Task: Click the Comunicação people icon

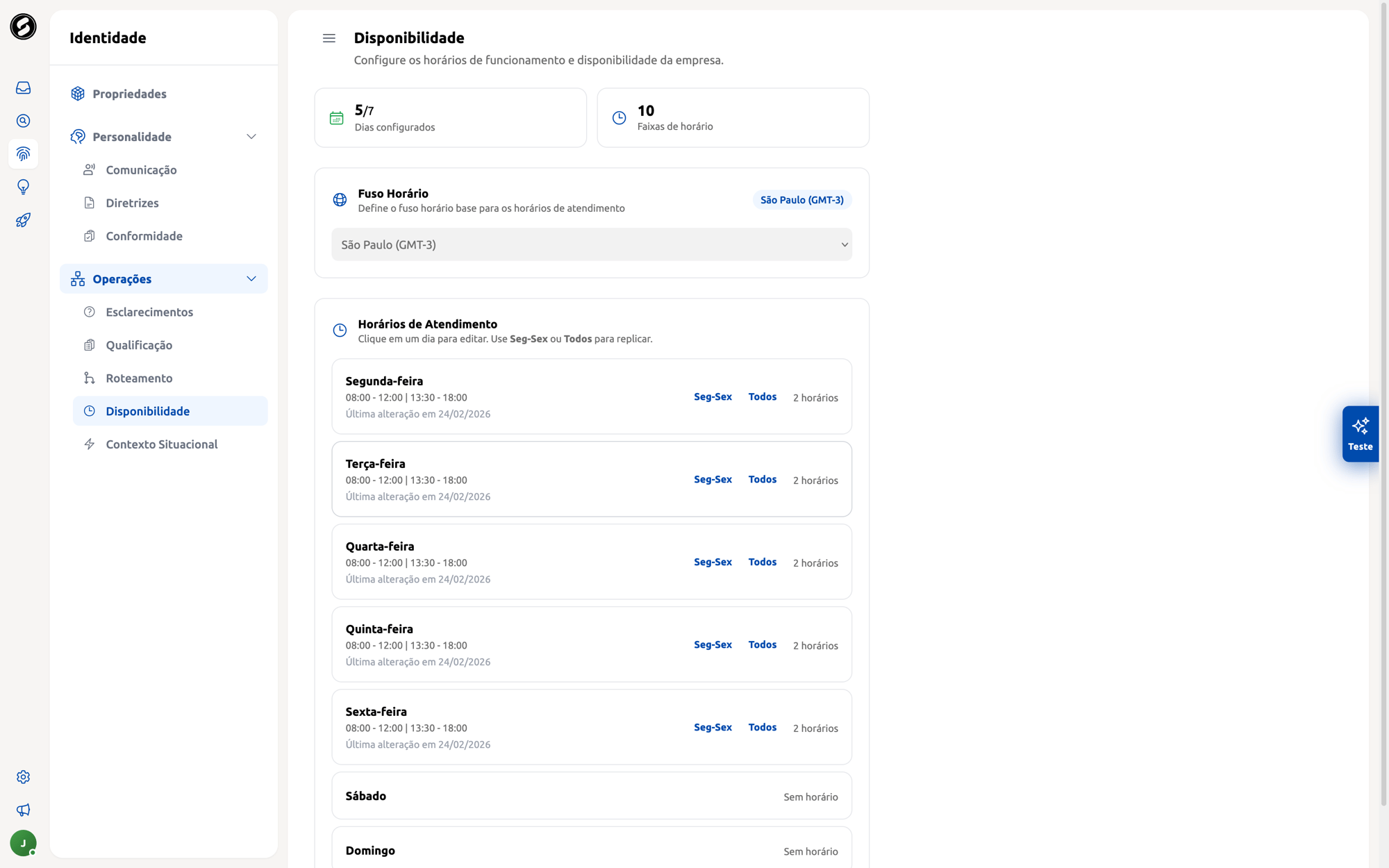Action: click(x=90, y=169)
